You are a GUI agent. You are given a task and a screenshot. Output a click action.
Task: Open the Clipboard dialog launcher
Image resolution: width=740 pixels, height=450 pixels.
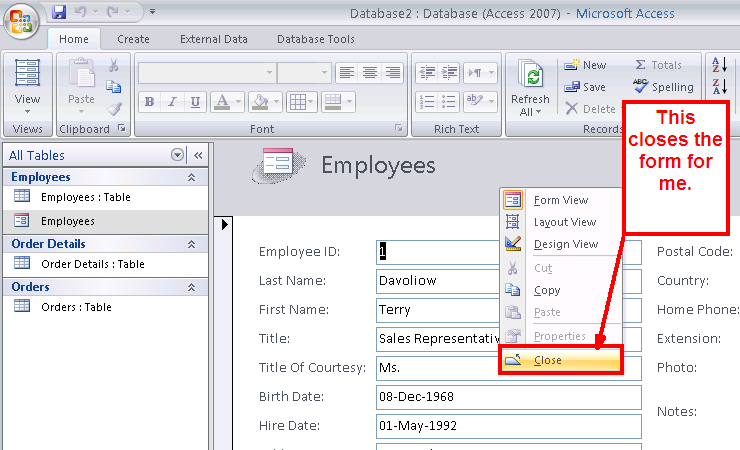pos(122,128)
